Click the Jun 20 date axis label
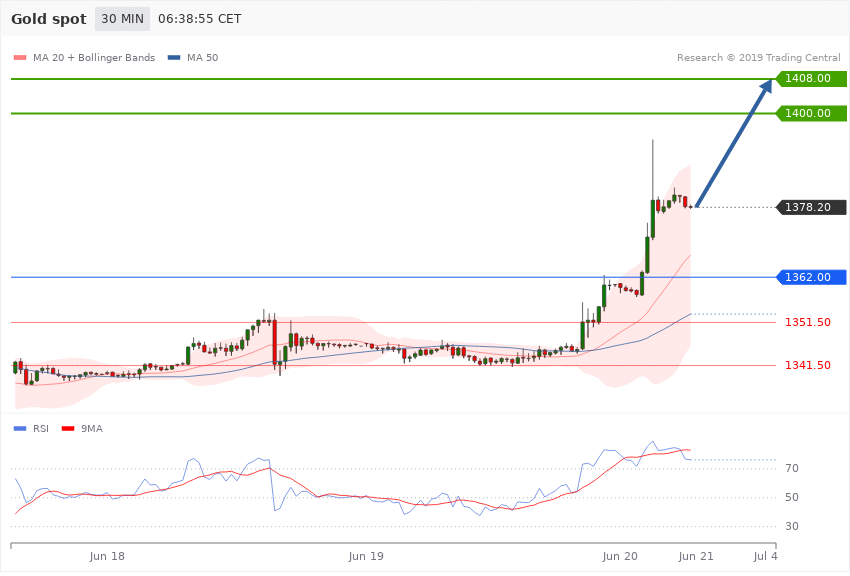The width and height of the screenshot is (850, 576). coord(620,556)
